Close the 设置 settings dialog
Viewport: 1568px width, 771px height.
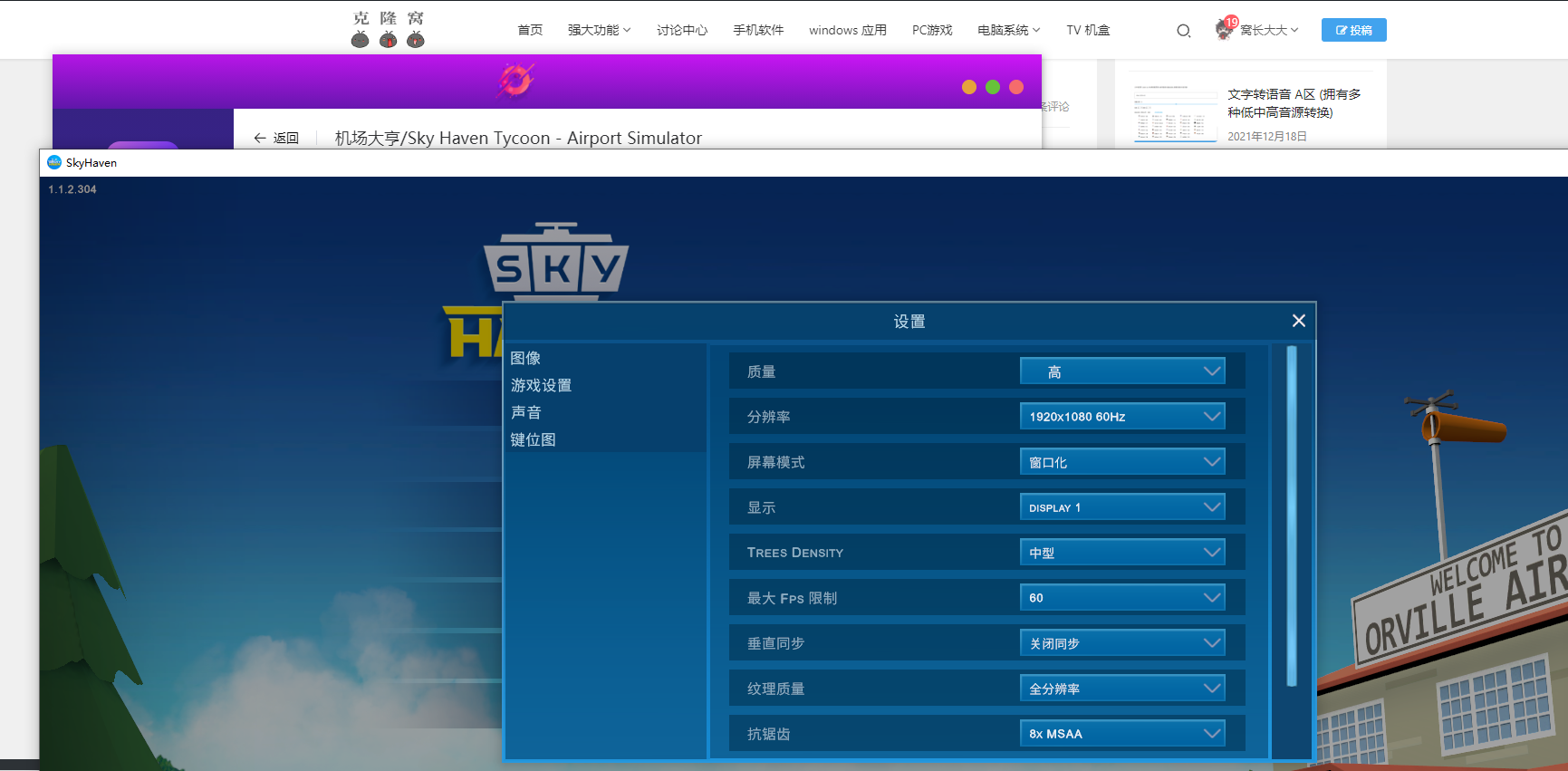tap(1298, 321)
